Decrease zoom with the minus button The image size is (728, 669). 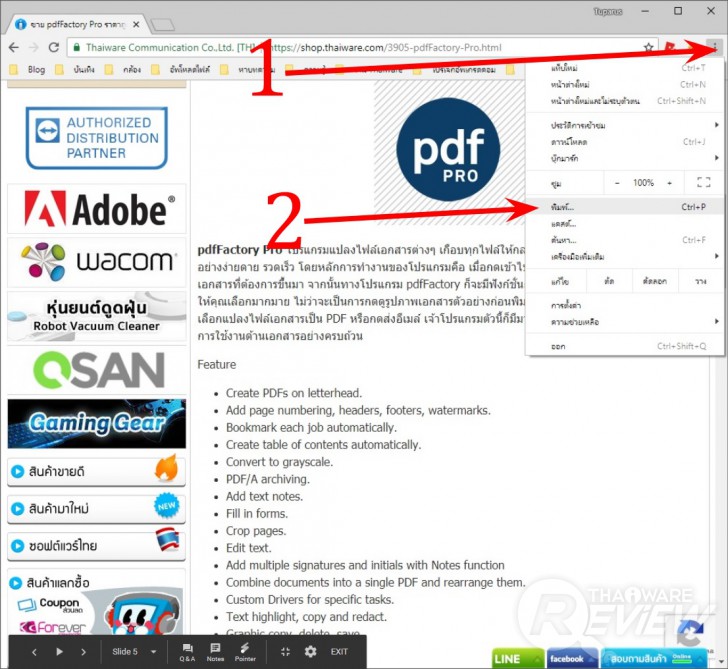tap(617, 183)
